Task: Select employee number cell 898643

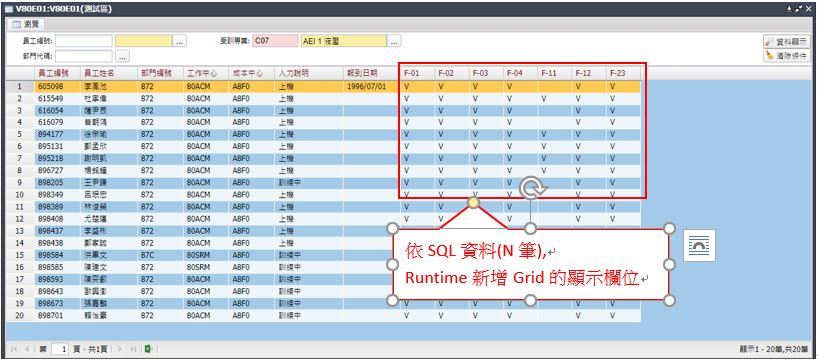Action: pos(58,292)
